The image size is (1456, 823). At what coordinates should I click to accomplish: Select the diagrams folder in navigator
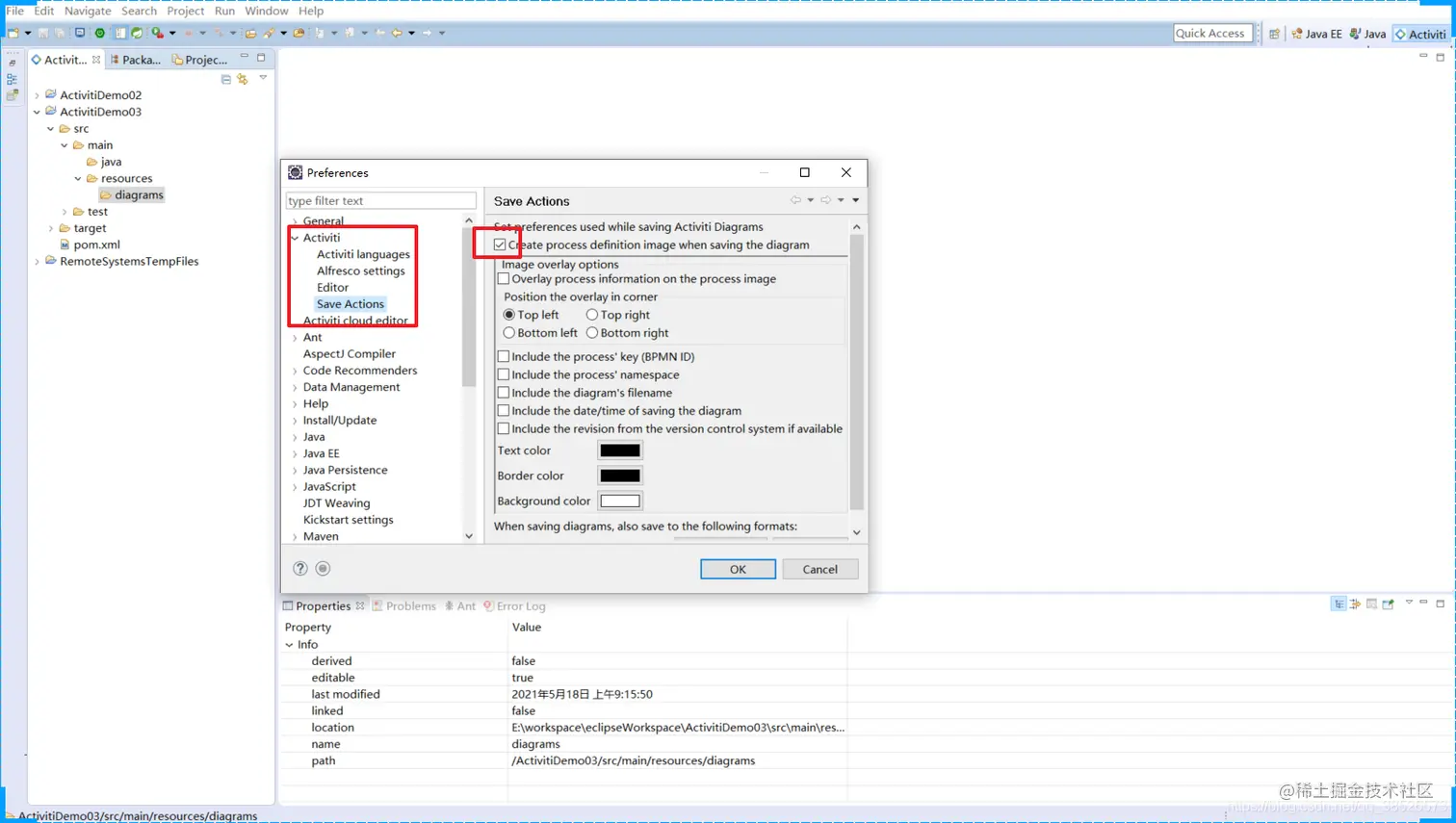[x=132, y=194]
